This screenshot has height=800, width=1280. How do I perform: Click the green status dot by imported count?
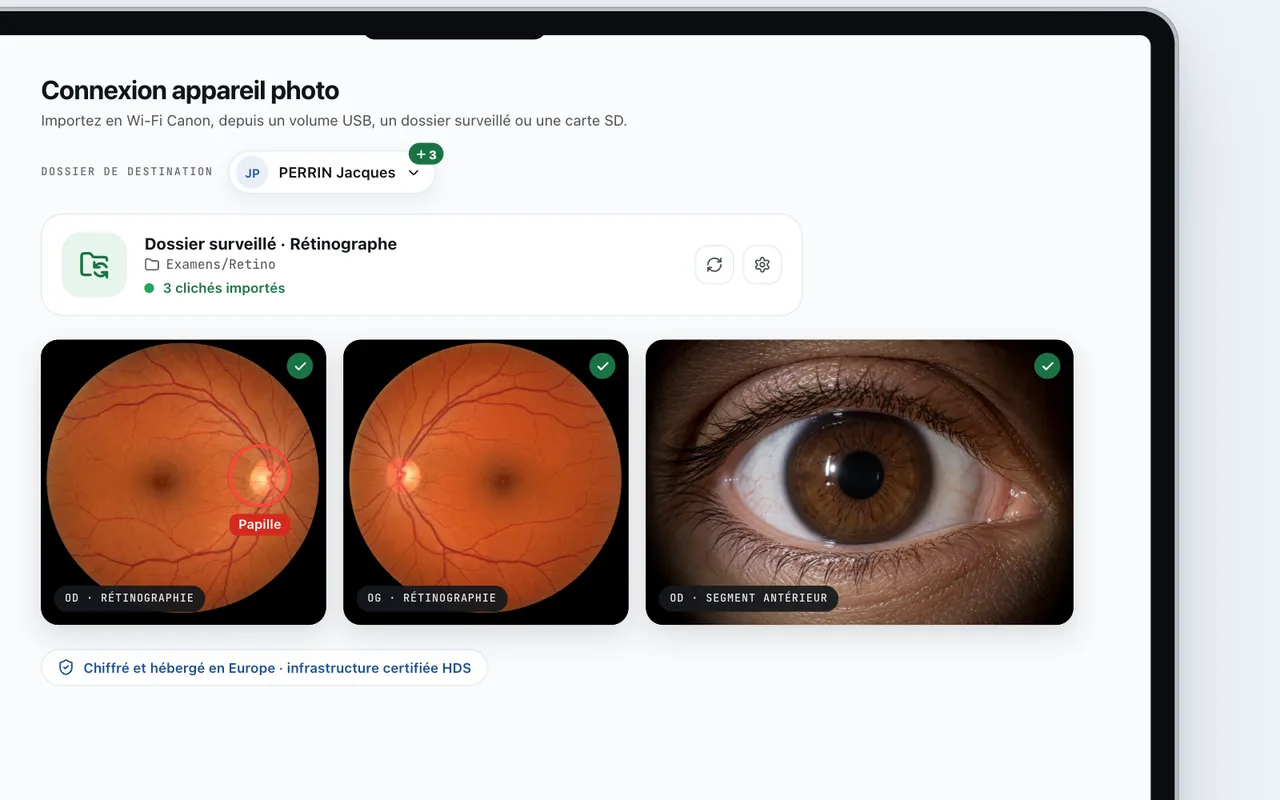pyautogui.click(x=149, y=288)
